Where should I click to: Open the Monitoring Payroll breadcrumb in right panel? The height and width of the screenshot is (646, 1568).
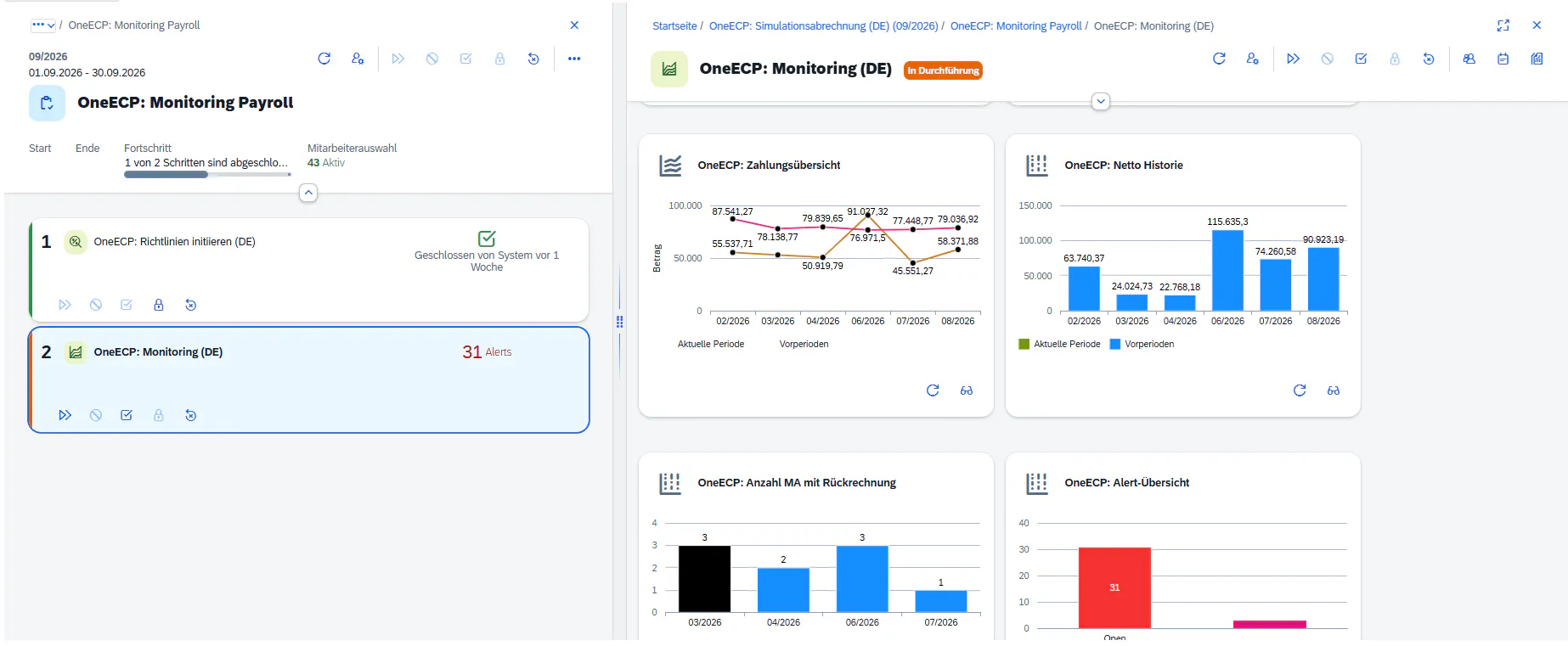coord(1016,26)
